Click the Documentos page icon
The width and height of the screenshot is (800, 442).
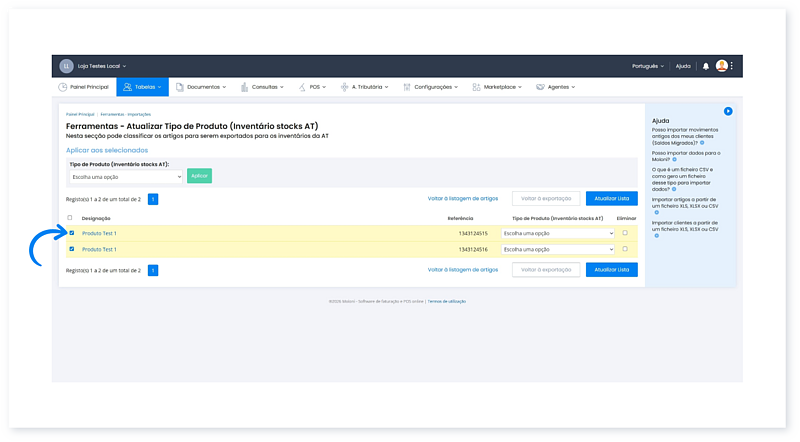pyautogui.click(x=180, y=87)
